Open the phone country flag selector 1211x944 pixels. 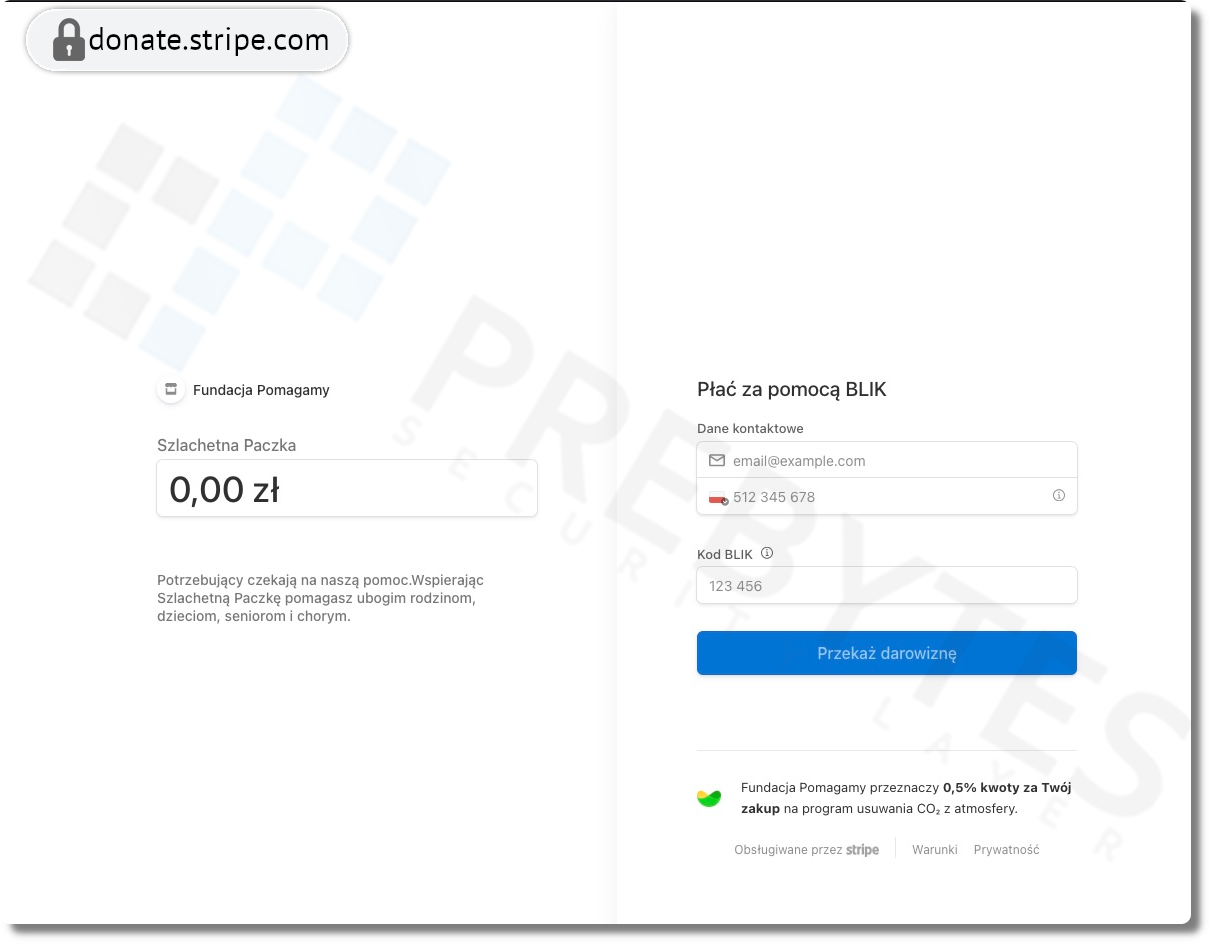718,497
